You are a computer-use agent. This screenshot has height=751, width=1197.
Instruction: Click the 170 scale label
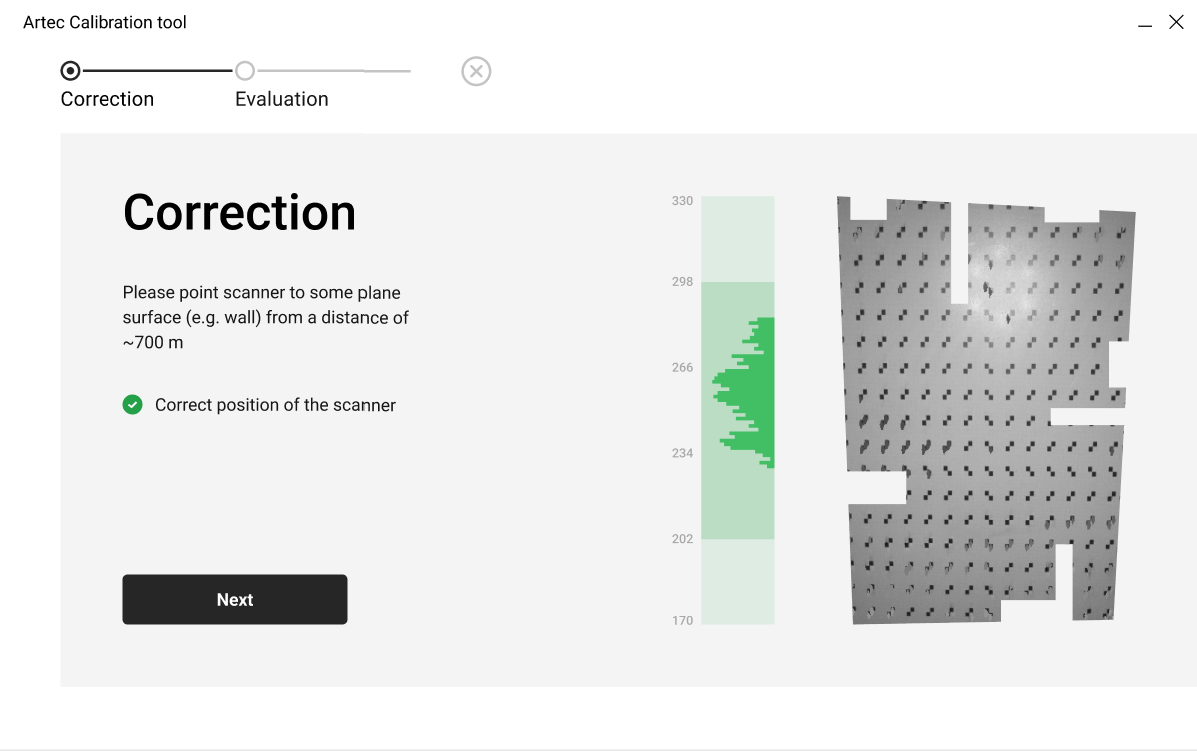682,621
